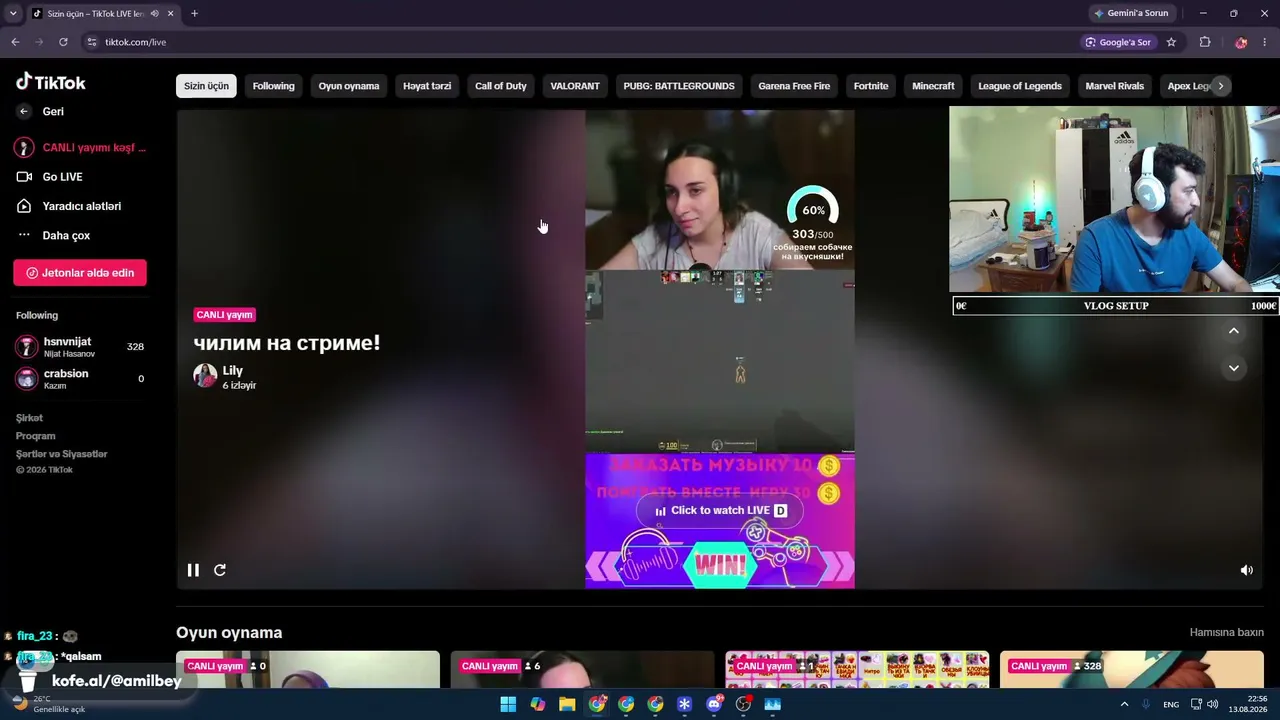Open taskbar clock showing 22:56

point(1248,704)
